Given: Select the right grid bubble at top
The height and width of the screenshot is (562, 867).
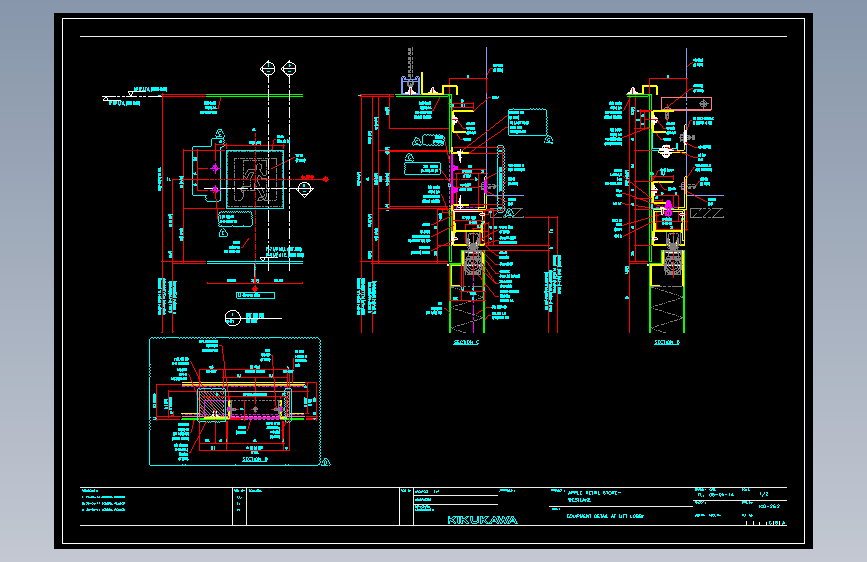Looking at the screenshot, I should point(289,69).
